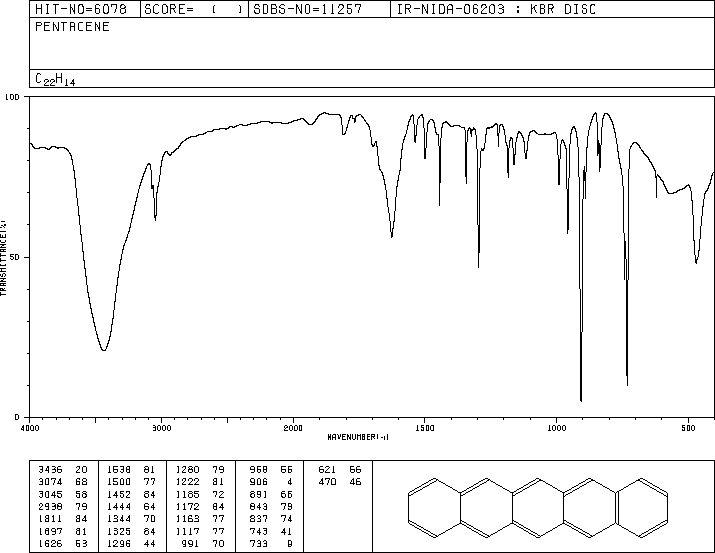This screenshot has height=553, width=715.
Task: Click peak table entry 1222 81
Action: pos(200,481)
